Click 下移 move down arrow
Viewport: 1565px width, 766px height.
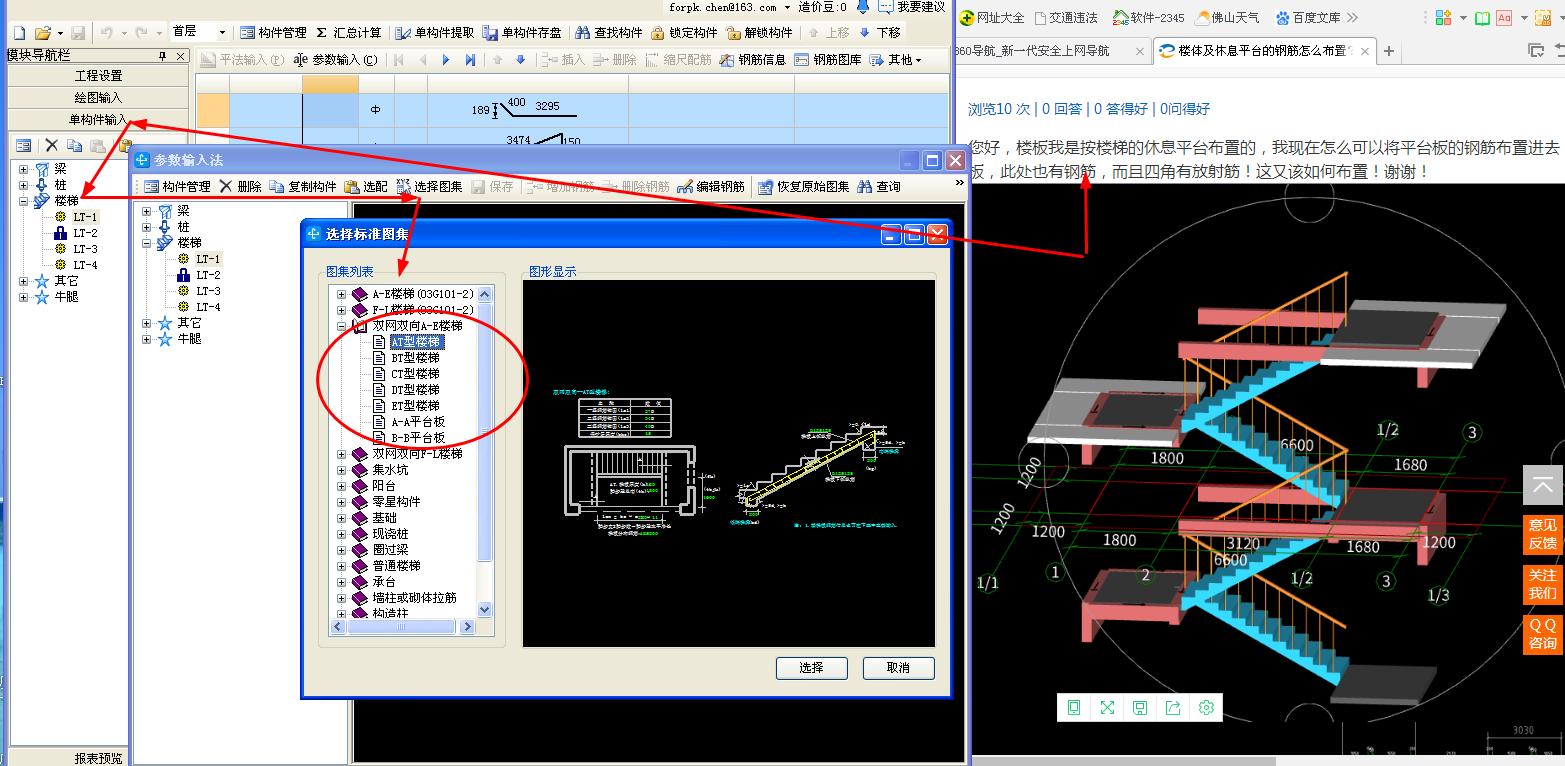(880, 33)
